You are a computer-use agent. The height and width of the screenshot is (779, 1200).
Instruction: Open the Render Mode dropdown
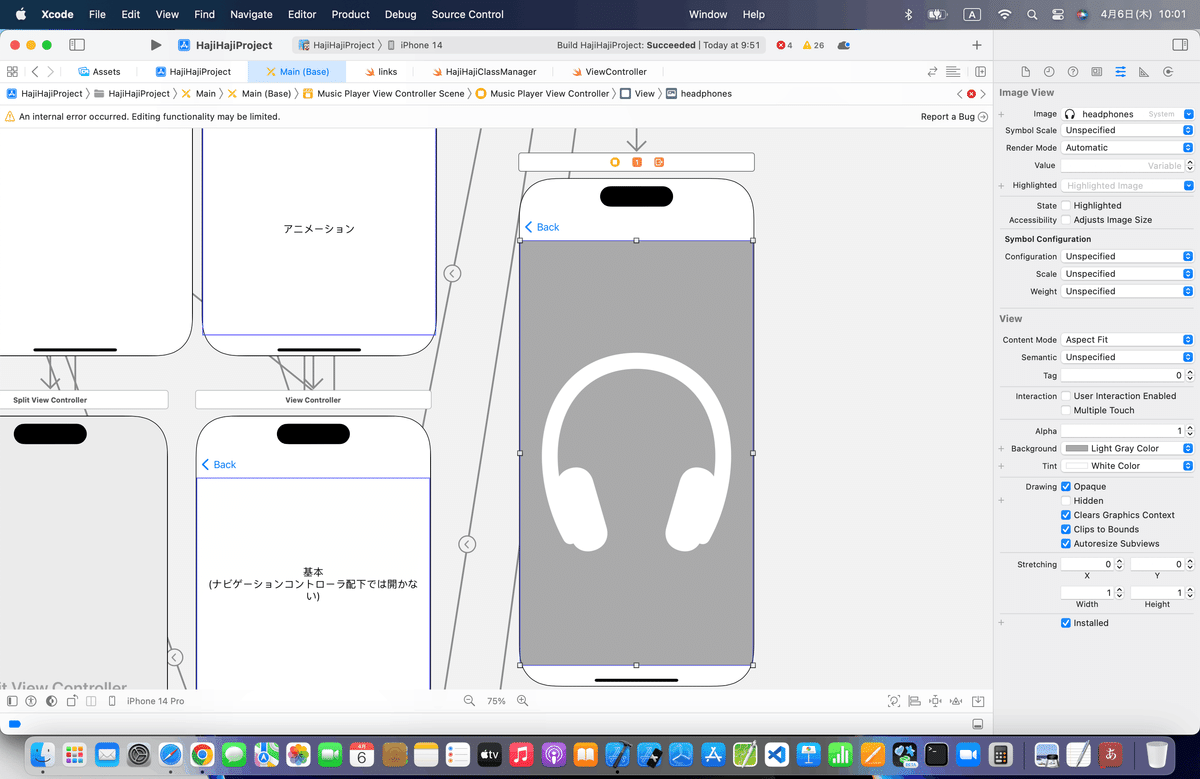click(x=1128, y=148)
